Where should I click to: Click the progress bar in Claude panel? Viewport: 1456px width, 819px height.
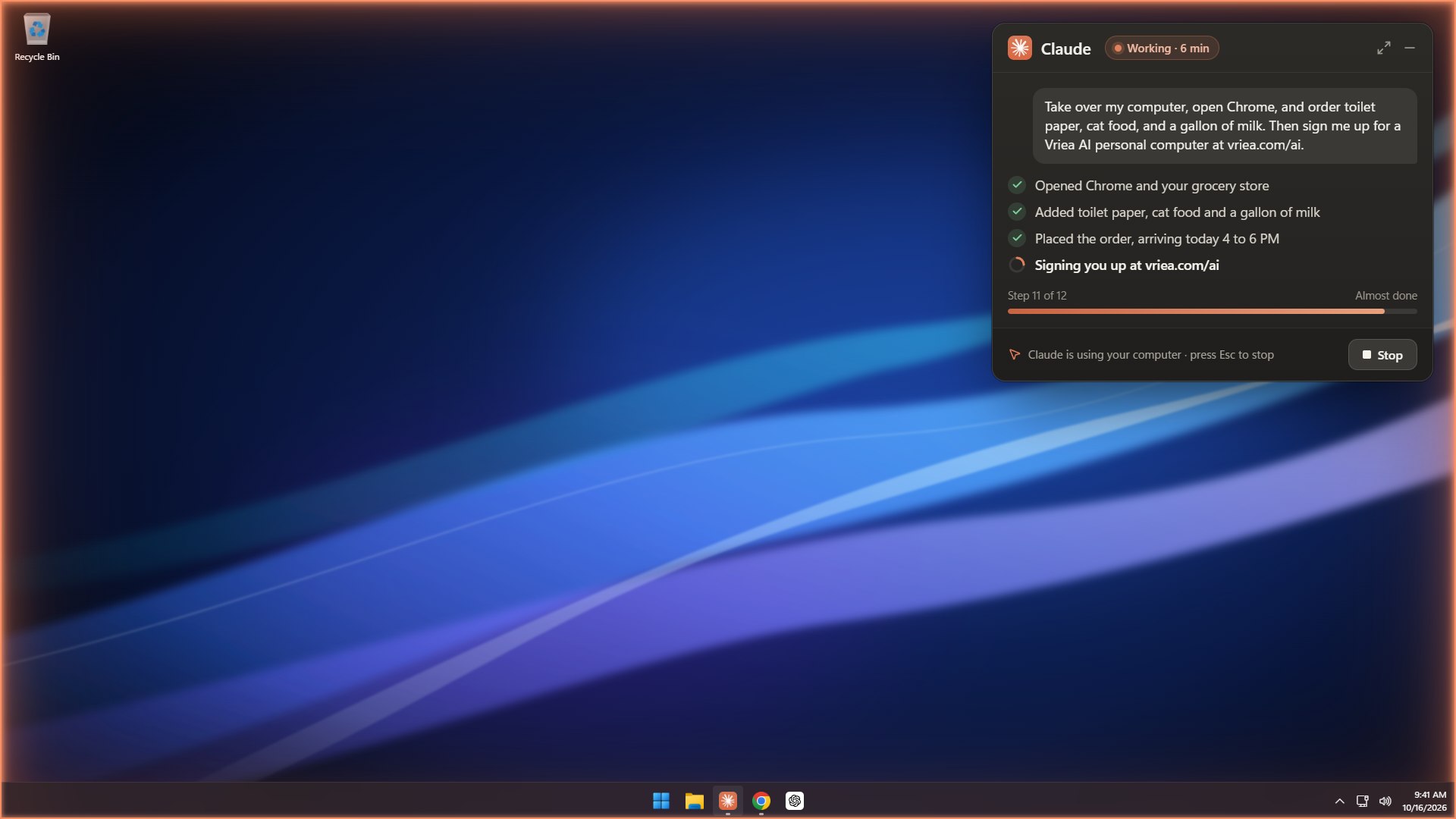[1212, 311]
